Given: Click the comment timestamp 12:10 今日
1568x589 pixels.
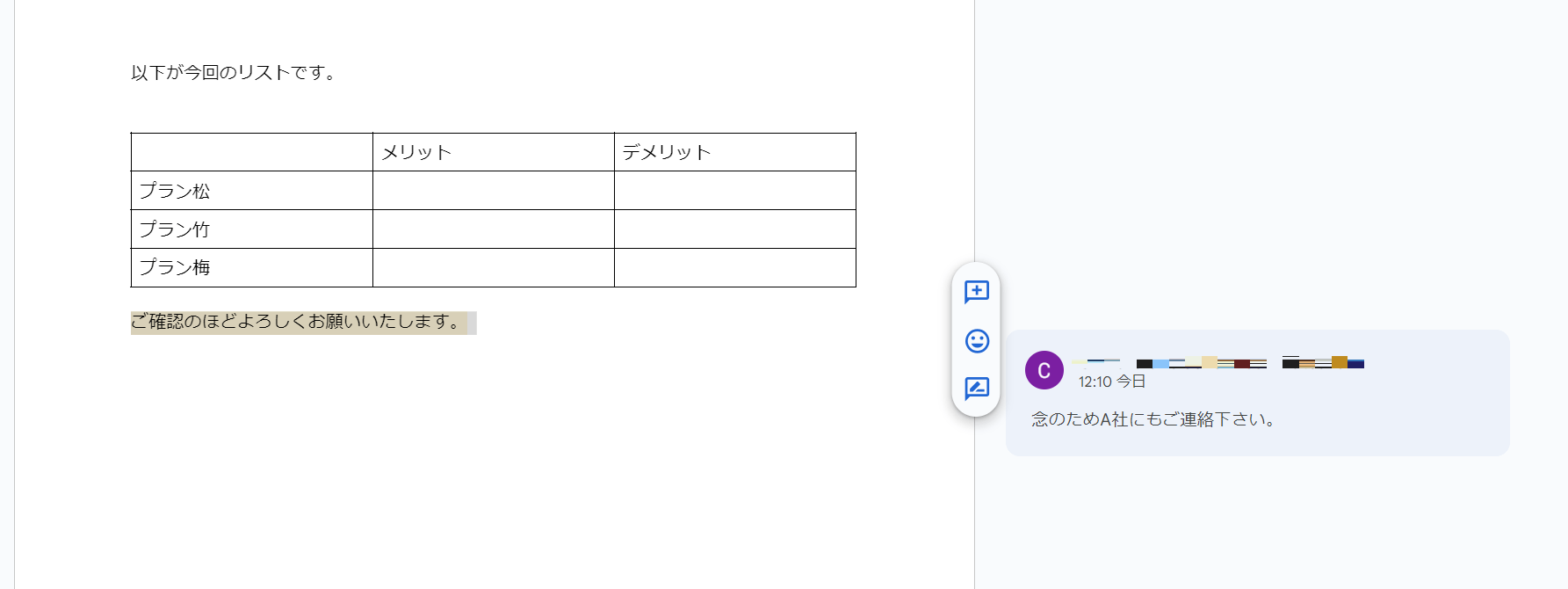Looking at the screenshot, I should (x=1111, y=382).
